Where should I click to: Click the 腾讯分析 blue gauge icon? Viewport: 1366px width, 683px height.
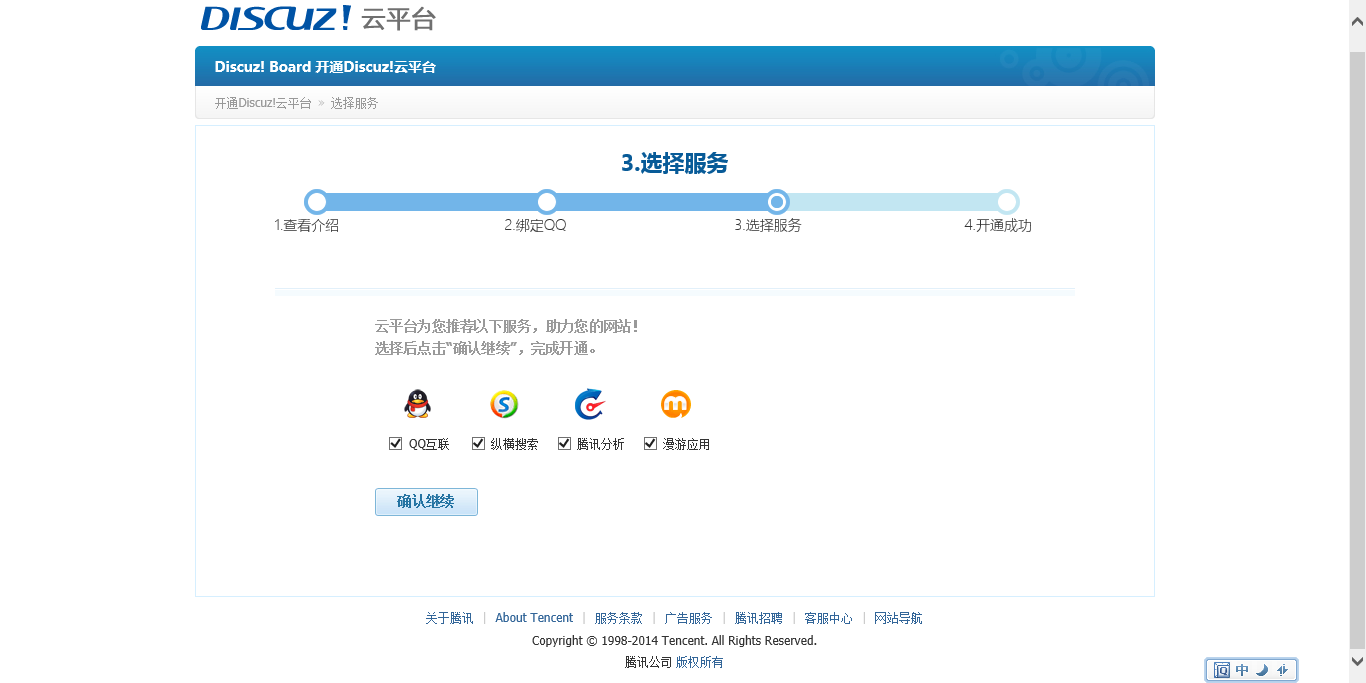(590, 404)
